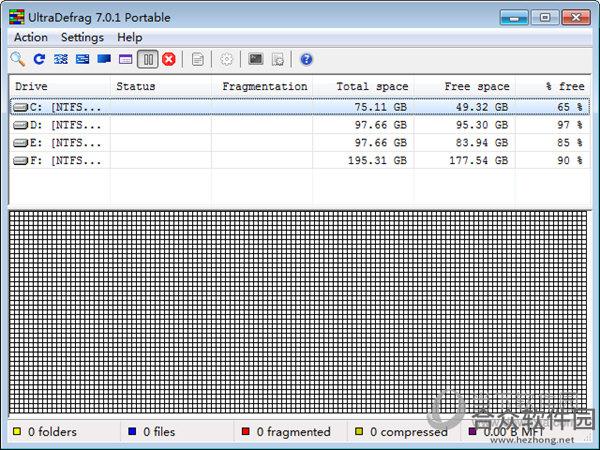The width and height of the screenshot is (600, 450).
Task: Select the C: [NTFS... drive row
Action: pyautogui.click(x=300, y=107)
